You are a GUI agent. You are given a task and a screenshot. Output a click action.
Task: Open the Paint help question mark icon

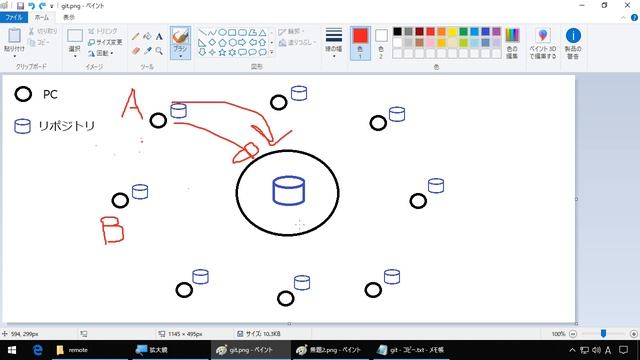click(x=634, y=17)
